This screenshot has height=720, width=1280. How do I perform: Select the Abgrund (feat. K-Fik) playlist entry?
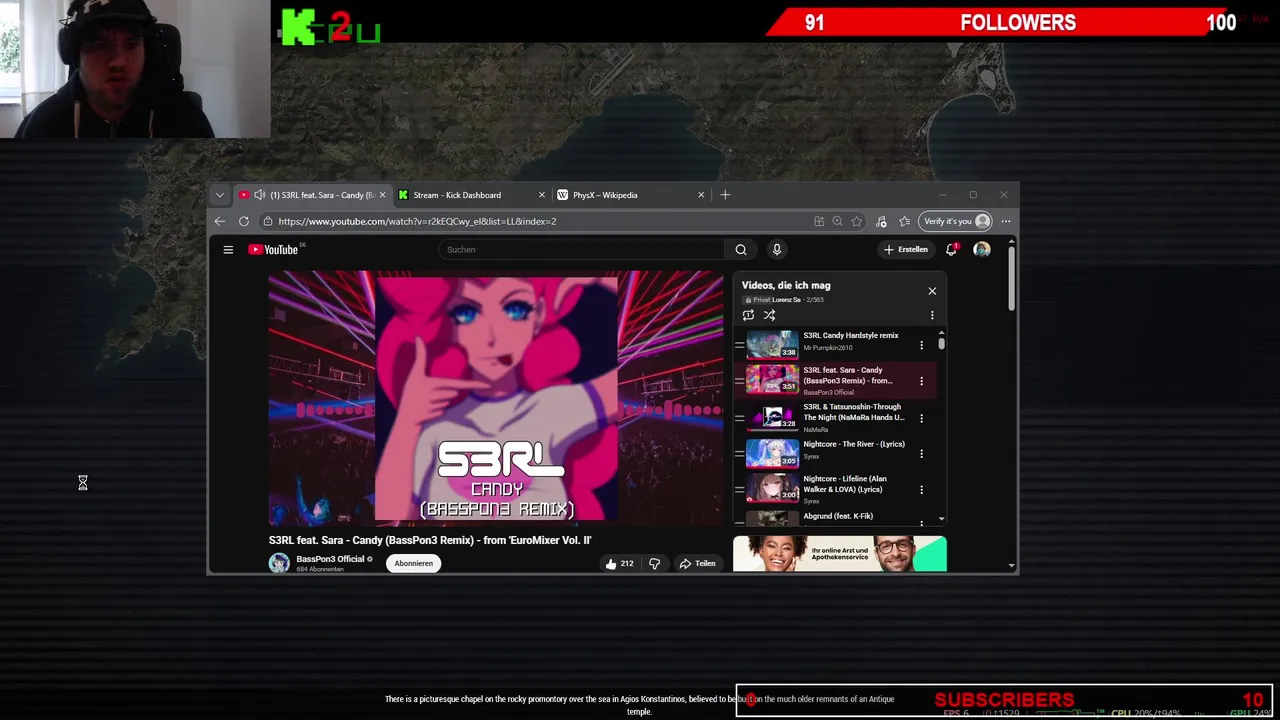click(x=838, y=517)
